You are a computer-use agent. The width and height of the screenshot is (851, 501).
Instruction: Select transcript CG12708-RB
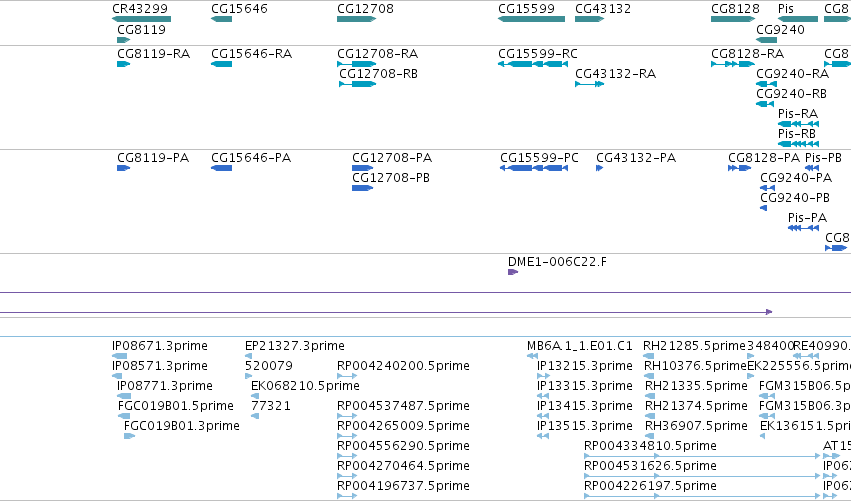point(378,74)
